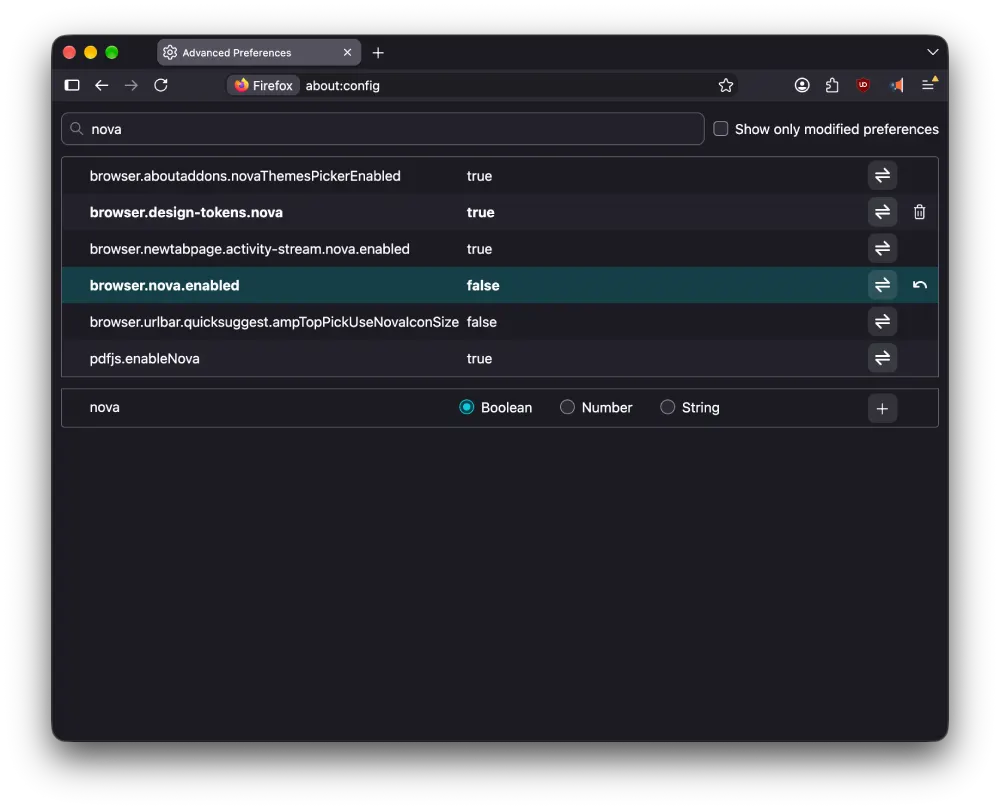Click the forward navigation arrow
1000x810 pixels.
click(131, 85)
